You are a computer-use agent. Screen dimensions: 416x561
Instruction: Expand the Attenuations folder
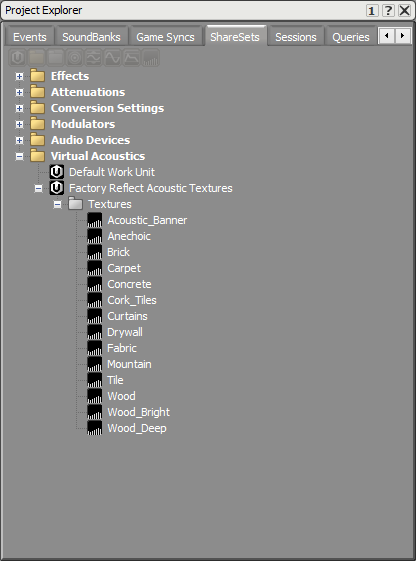point(19,92)
